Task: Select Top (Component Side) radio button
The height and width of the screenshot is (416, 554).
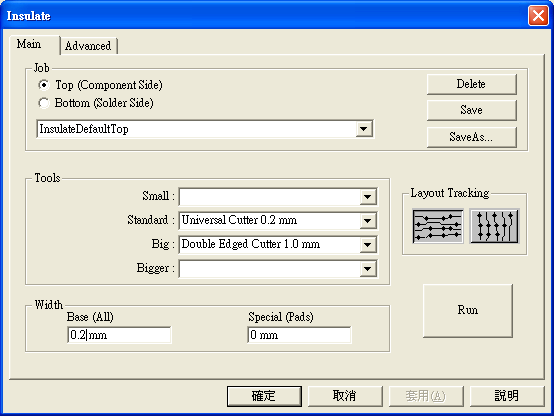Action: point(44,85)
